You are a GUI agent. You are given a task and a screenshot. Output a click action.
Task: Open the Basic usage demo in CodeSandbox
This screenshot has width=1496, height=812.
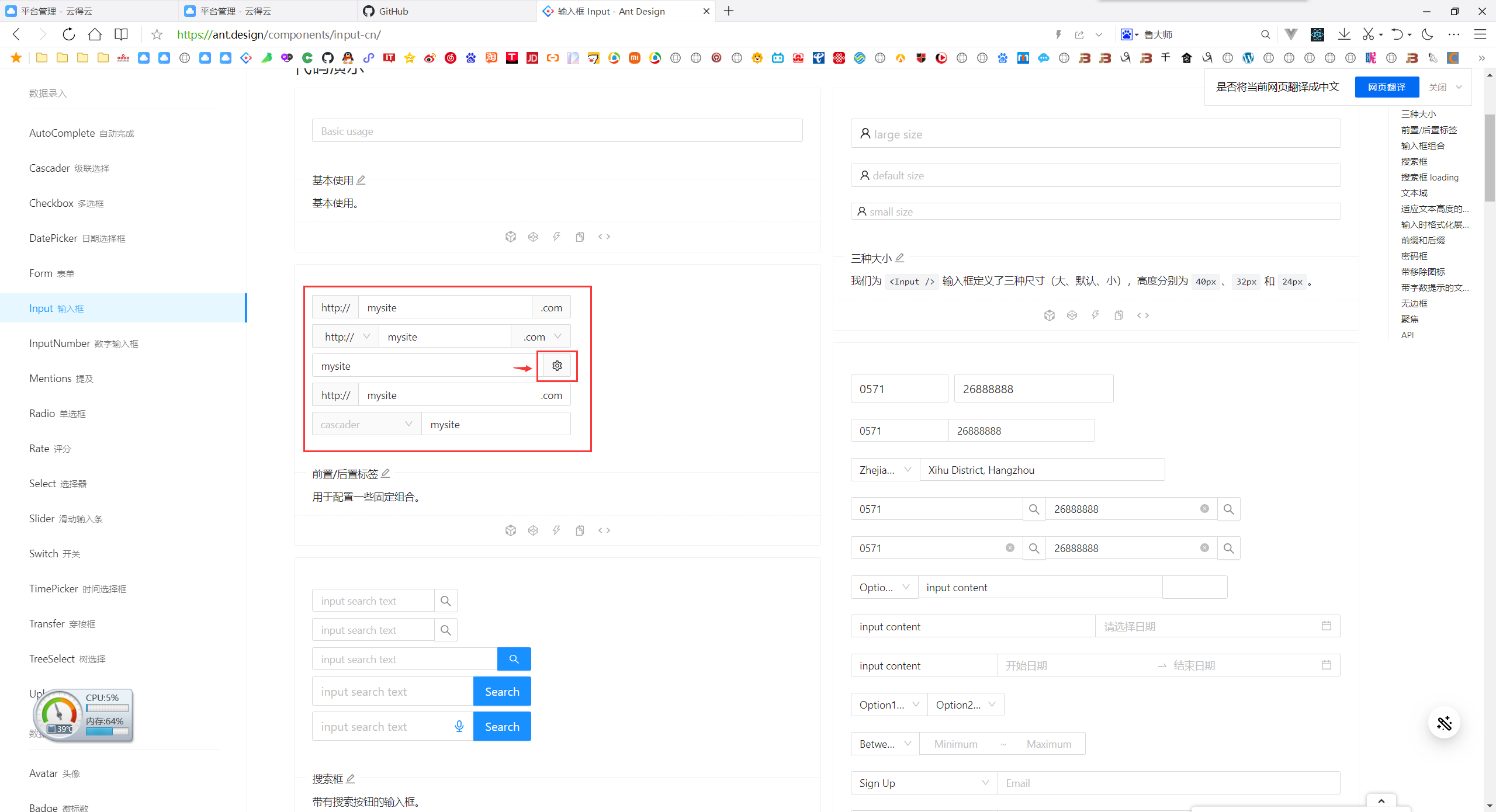511,237
